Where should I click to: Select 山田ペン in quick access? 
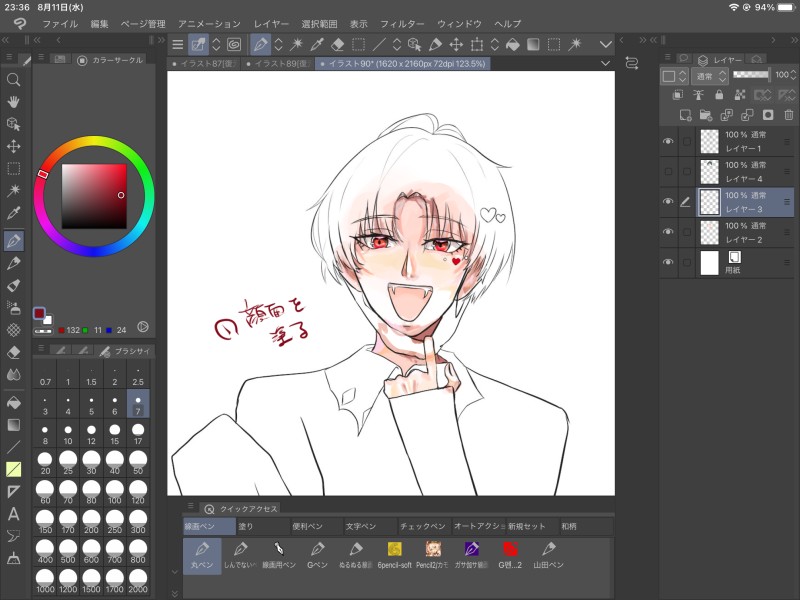548,556
